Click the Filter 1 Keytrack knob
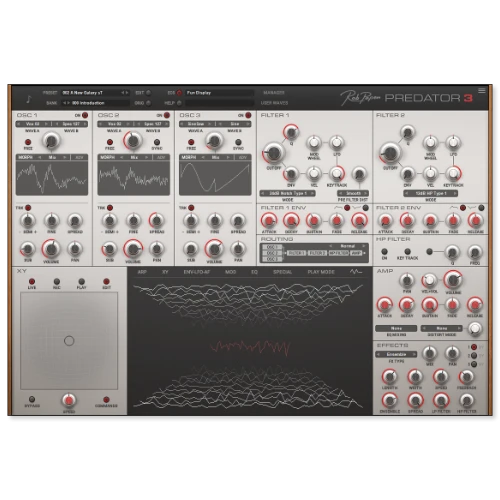This screenshot has width=500, height=500. click(x=337, y=173)
